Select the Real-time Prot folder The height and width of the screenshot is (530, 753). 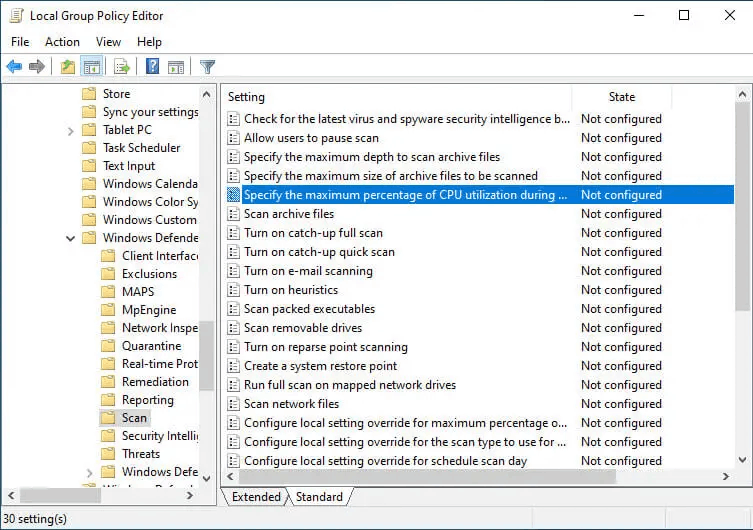(x=159, y=364)
